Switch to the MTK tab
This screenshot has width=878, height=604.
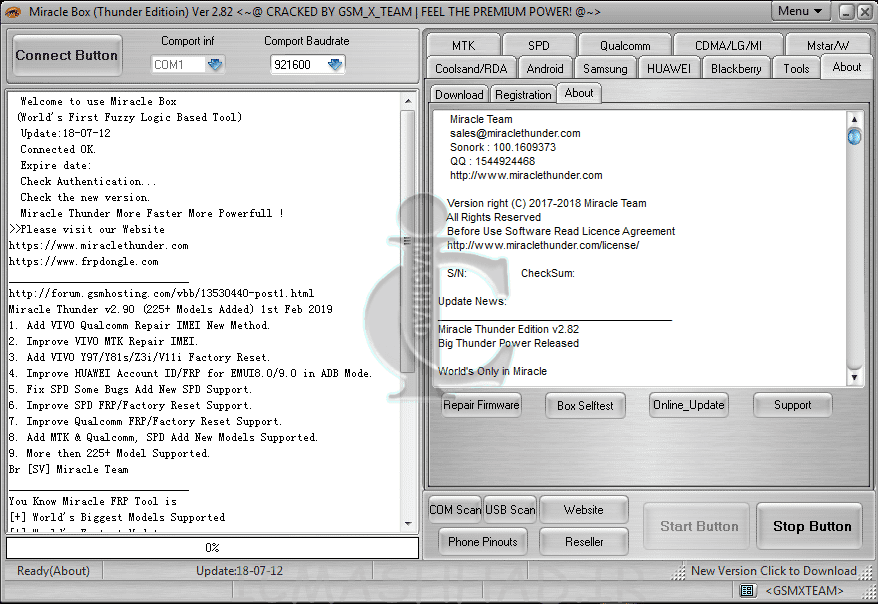pos(463,45)
